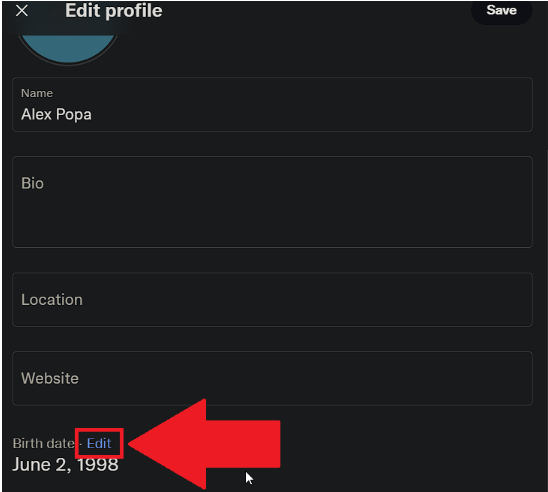Image resolution: width=548 pixels, height=492 pixels.
Task: Select the Location input field
Action: pyautogui.click(x=272, y=299)
